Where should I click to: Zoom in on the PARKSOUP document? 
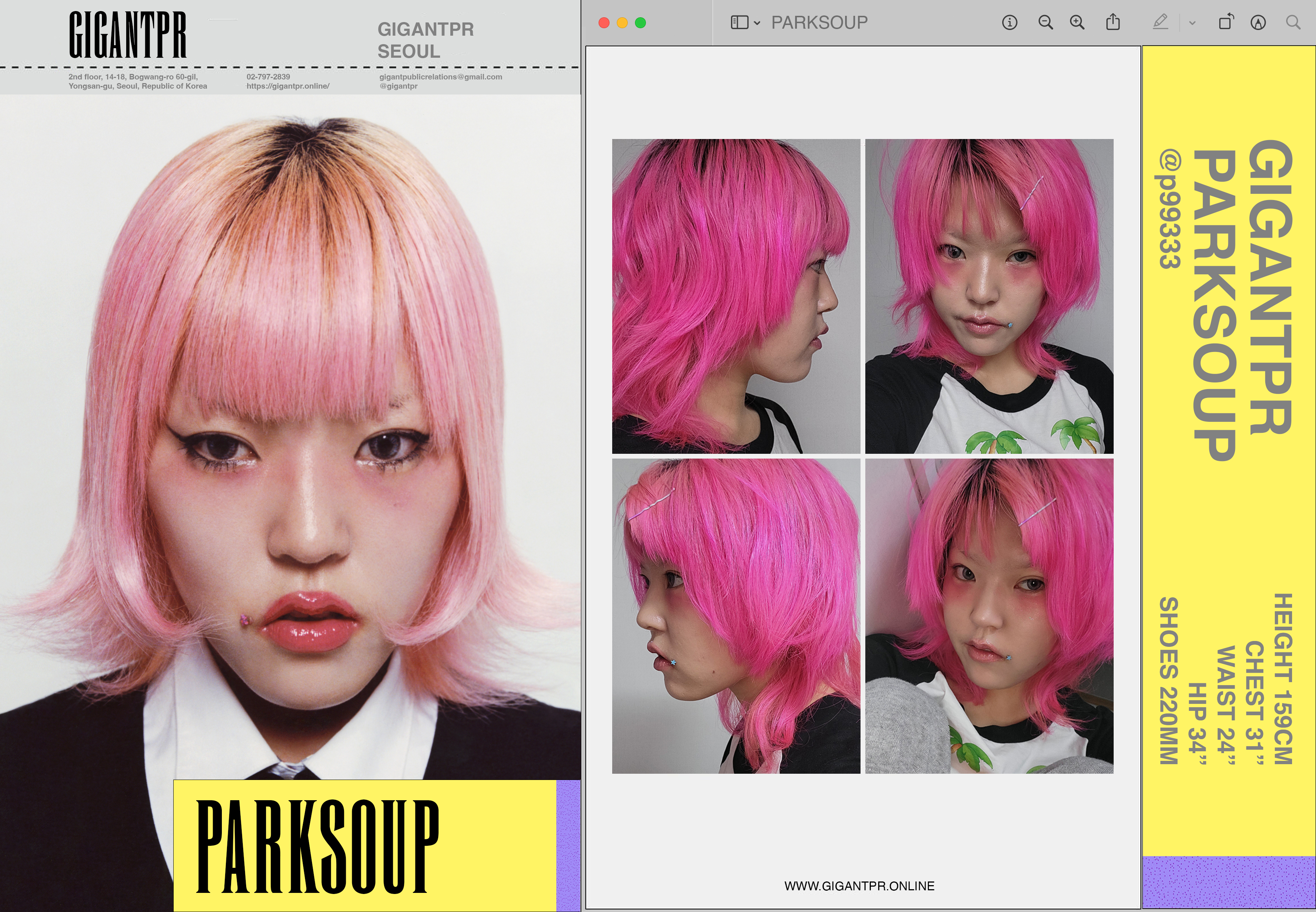tap(1077, 23)
